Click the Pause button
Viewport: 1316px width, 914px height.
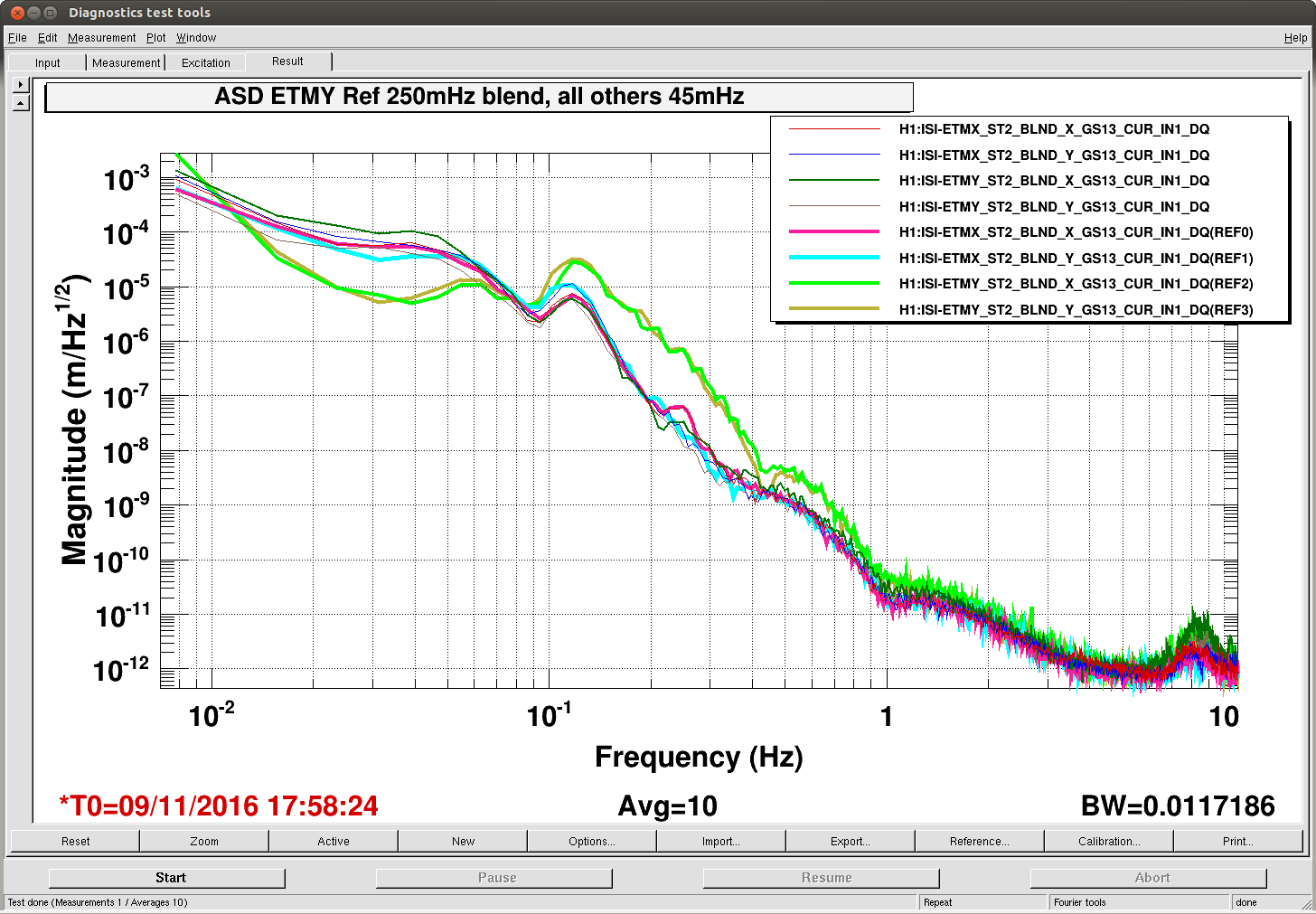(494, 878)
